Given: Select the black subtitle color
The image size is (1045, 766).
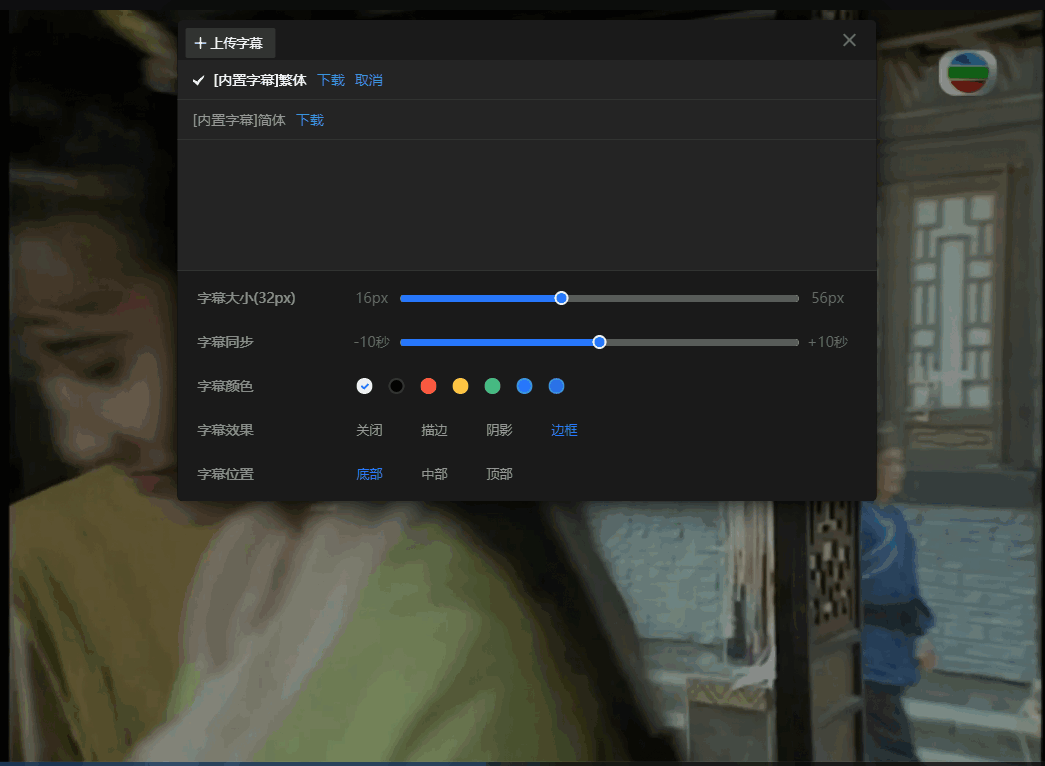Looking at the screenshot, I should click(396, 386).
